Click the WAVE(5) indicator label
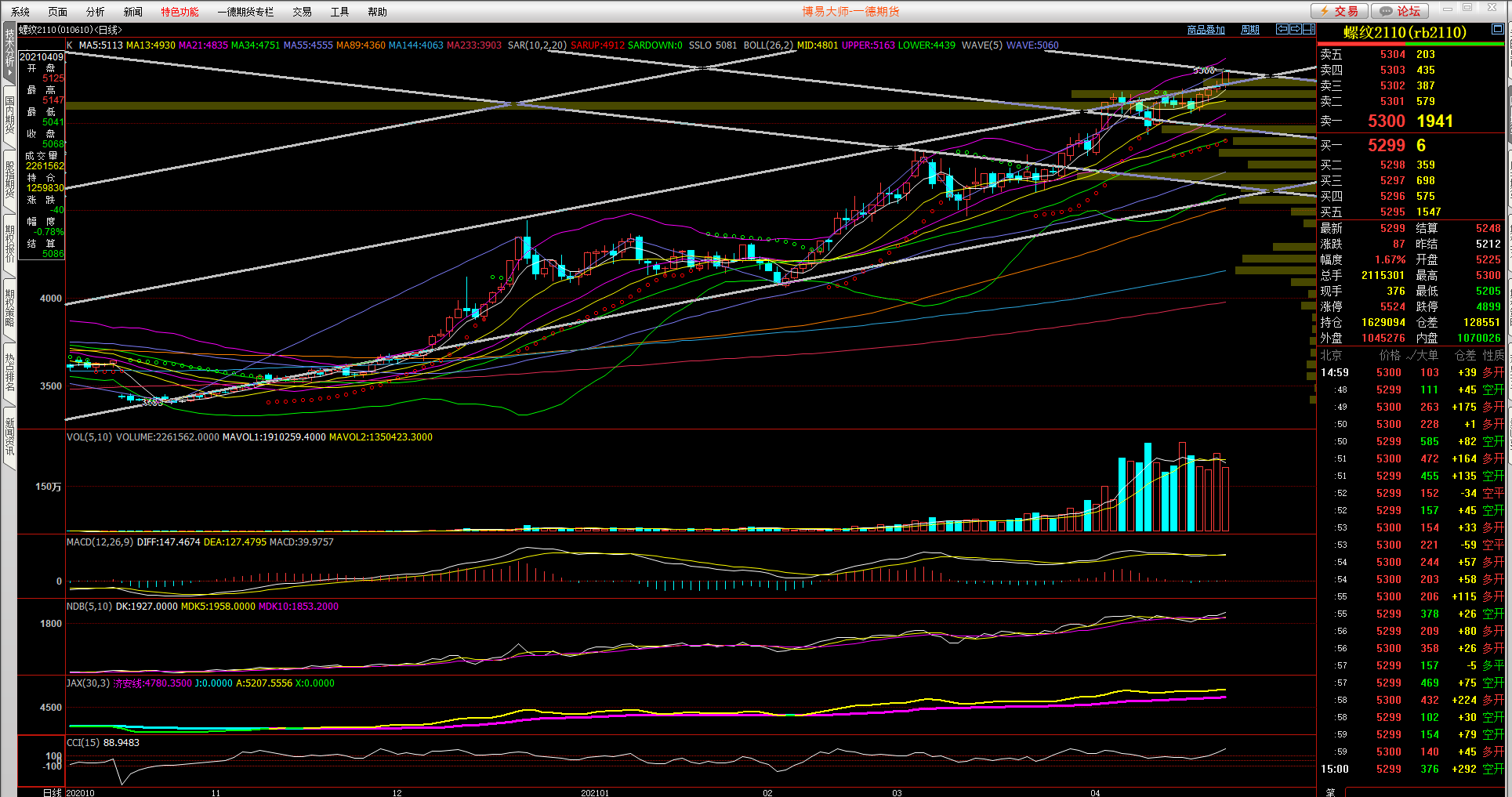This screenshot has width=1512, height=797. tap(982, 45)
